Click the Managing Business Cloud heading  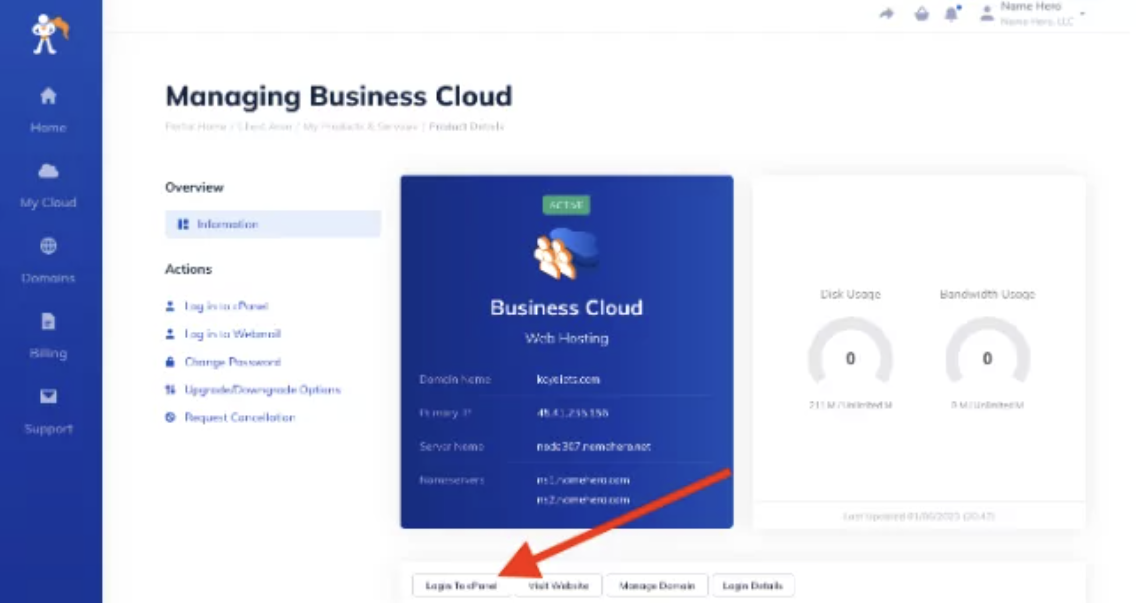(339, 96)
